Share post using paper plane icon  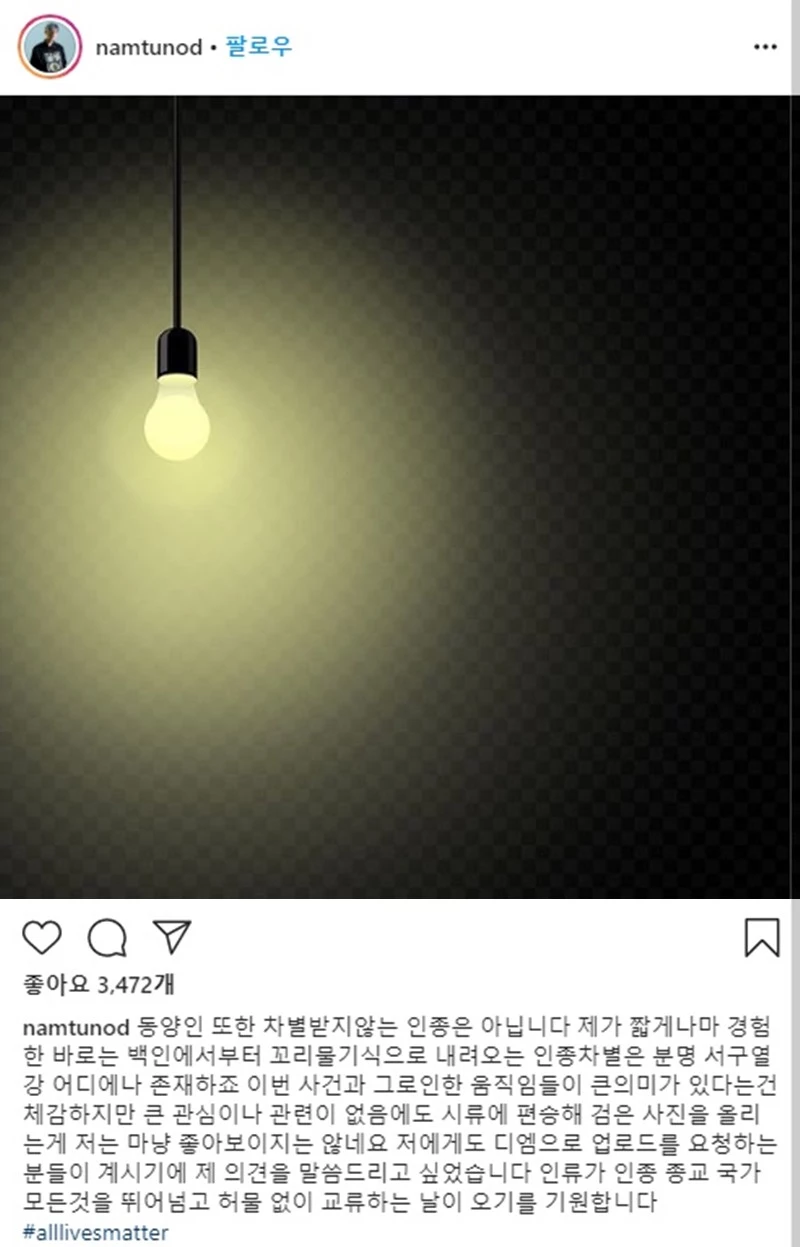(171, 936)
